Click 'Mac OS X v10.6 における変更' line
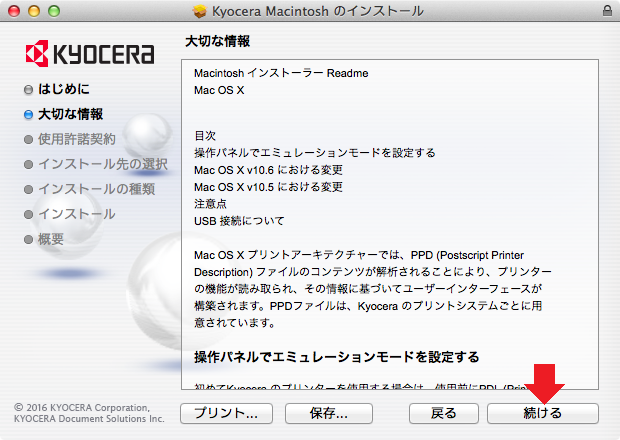Screen dimensions: 620x440 point(268,170)
